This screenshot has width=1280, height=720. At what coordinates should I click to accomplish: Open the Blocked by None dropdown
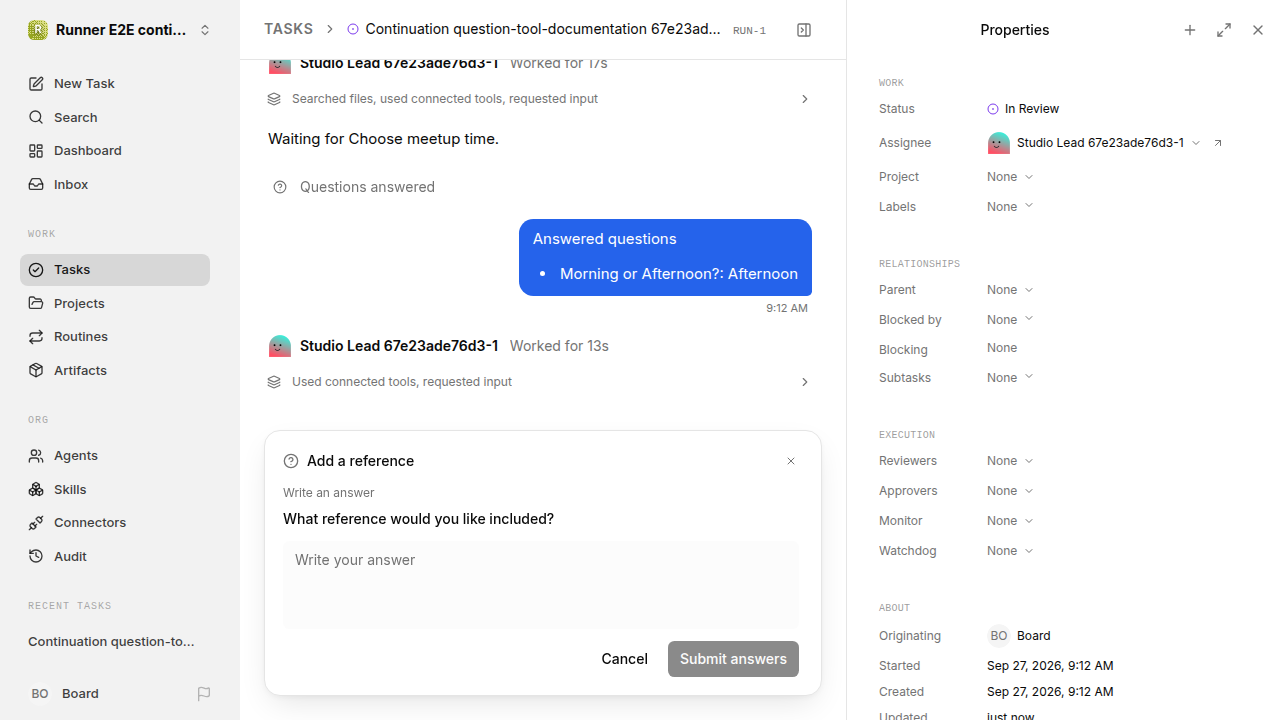click(x=1010, y=320)
